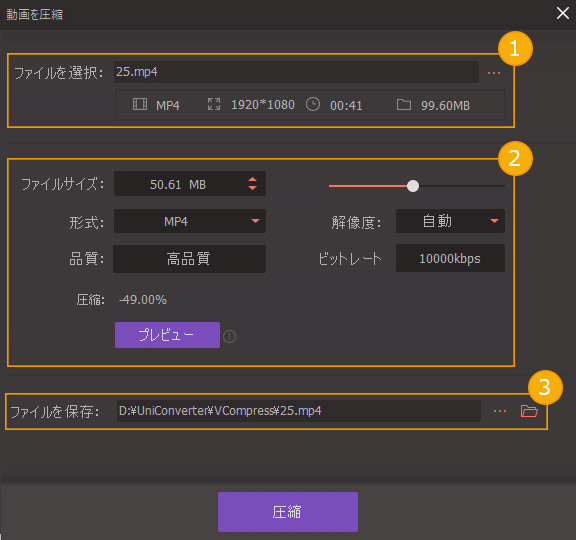
Task: Open the 解像度 自動 resolution dropdown
Action: pyautogui.click(x=450, y=221)
